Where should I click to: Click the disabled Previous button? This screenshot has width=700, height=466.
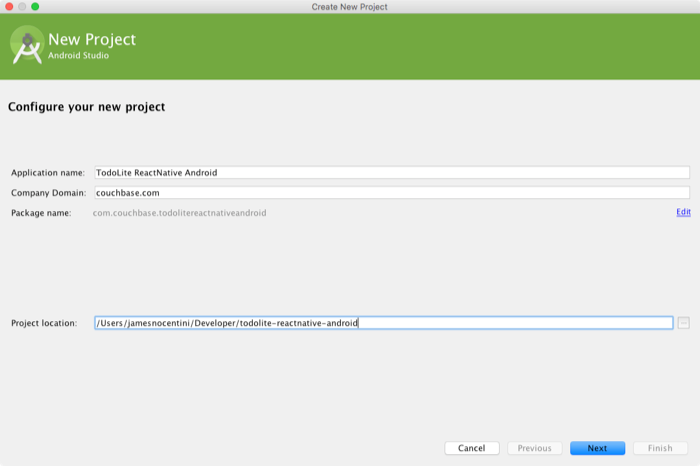click(x=534, y=448)
